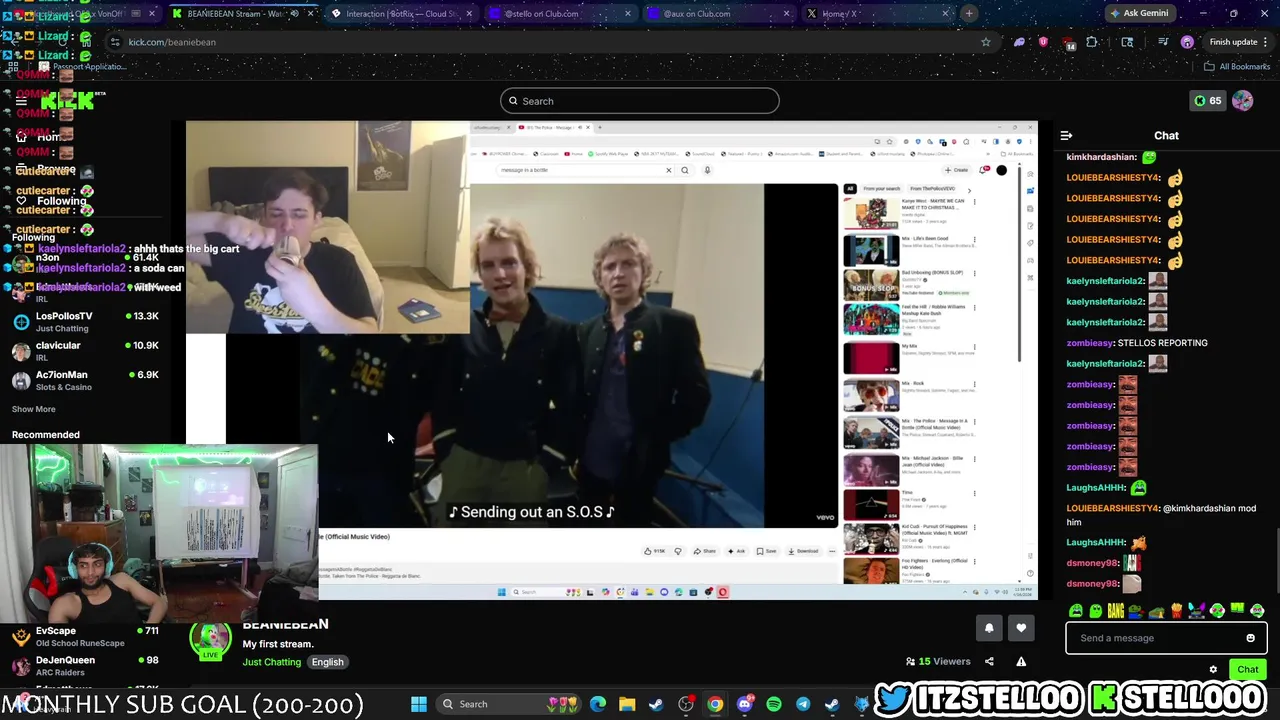Click the red extension icon with 14 badge
Screen dimensions: 1280x720
pos(1068,43)
